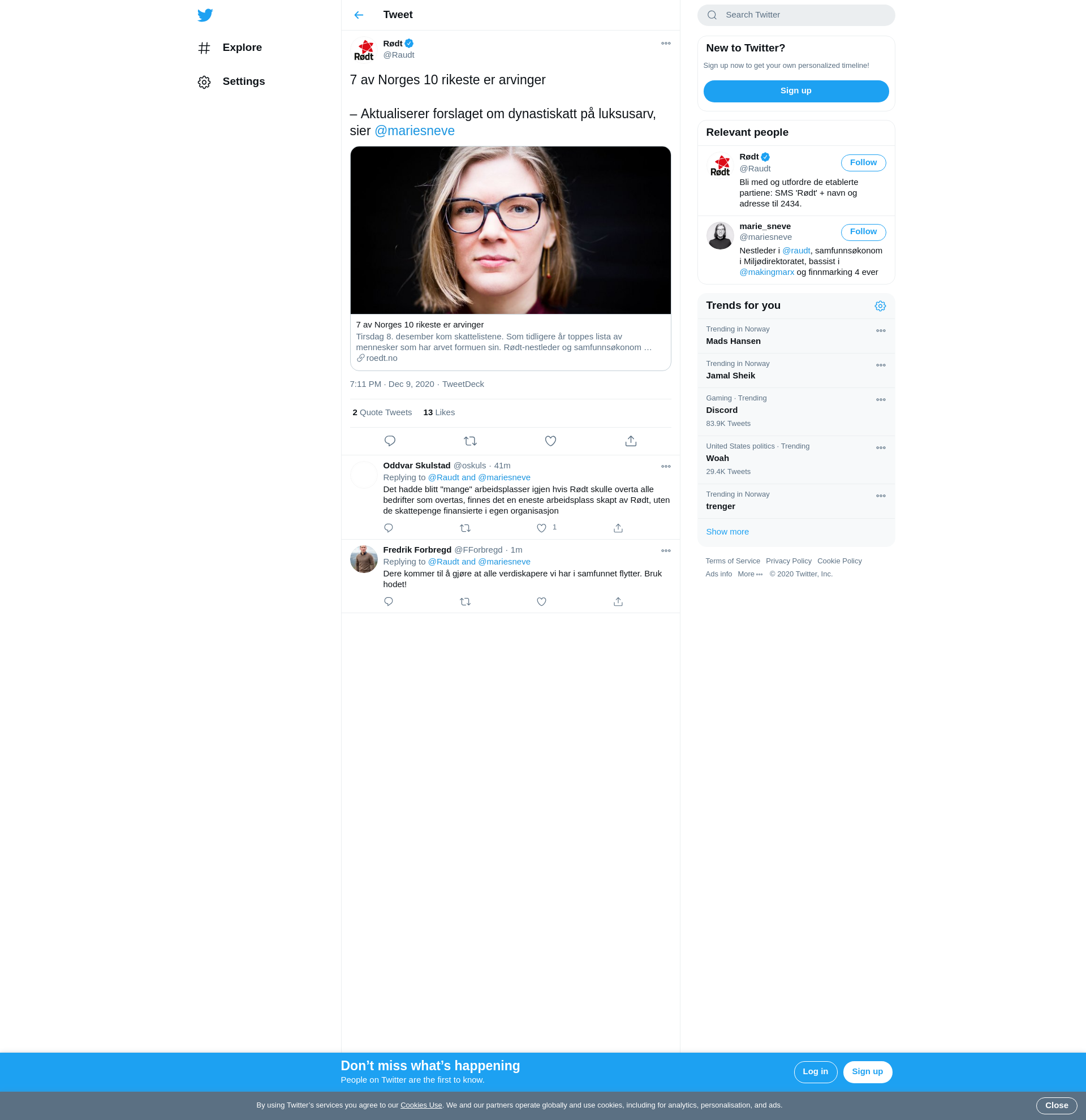1086x1120 pixels.
Task: Open Terms of Service link
Action: point(732,561)
